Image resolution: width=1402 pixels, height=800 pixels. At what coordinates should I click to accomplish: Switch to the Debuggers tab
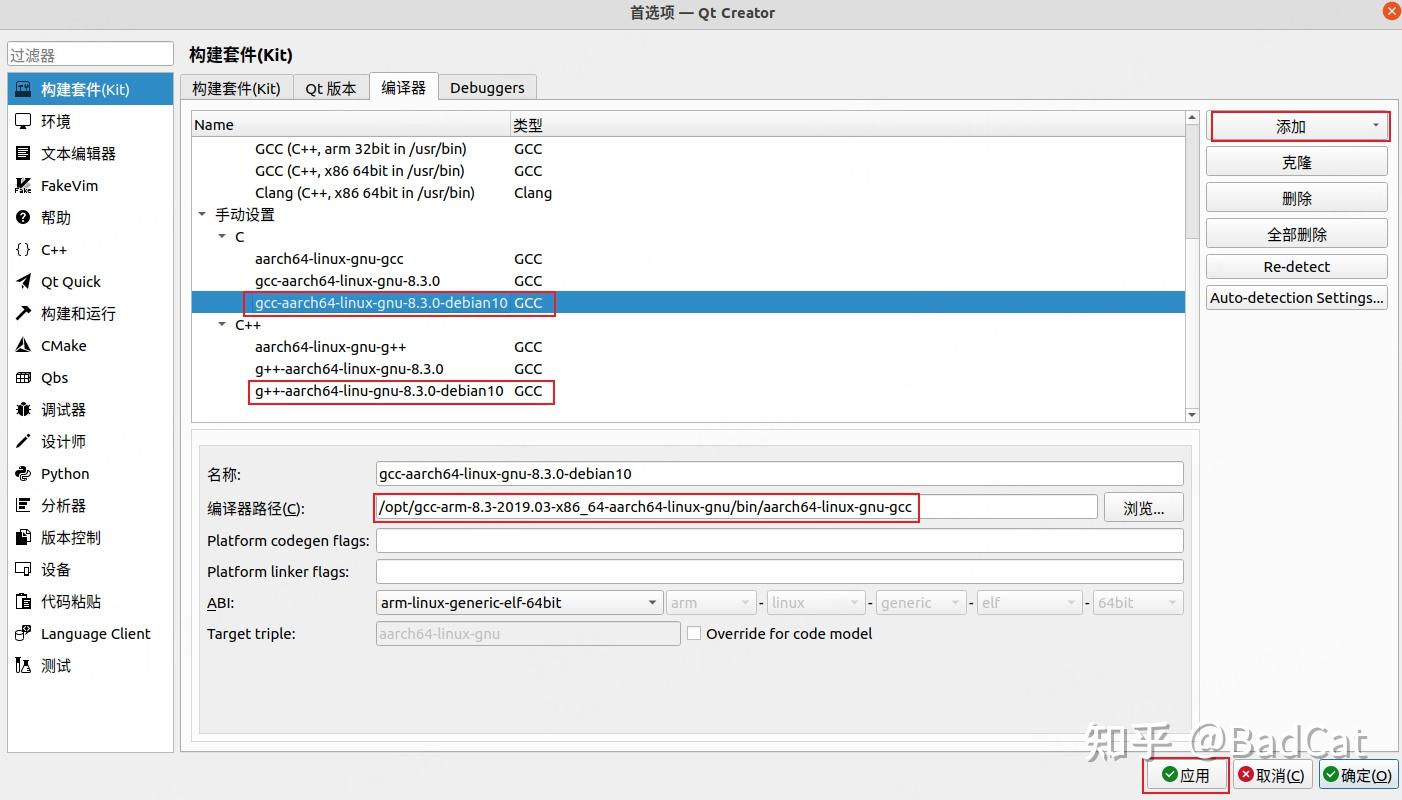[487, 88]
